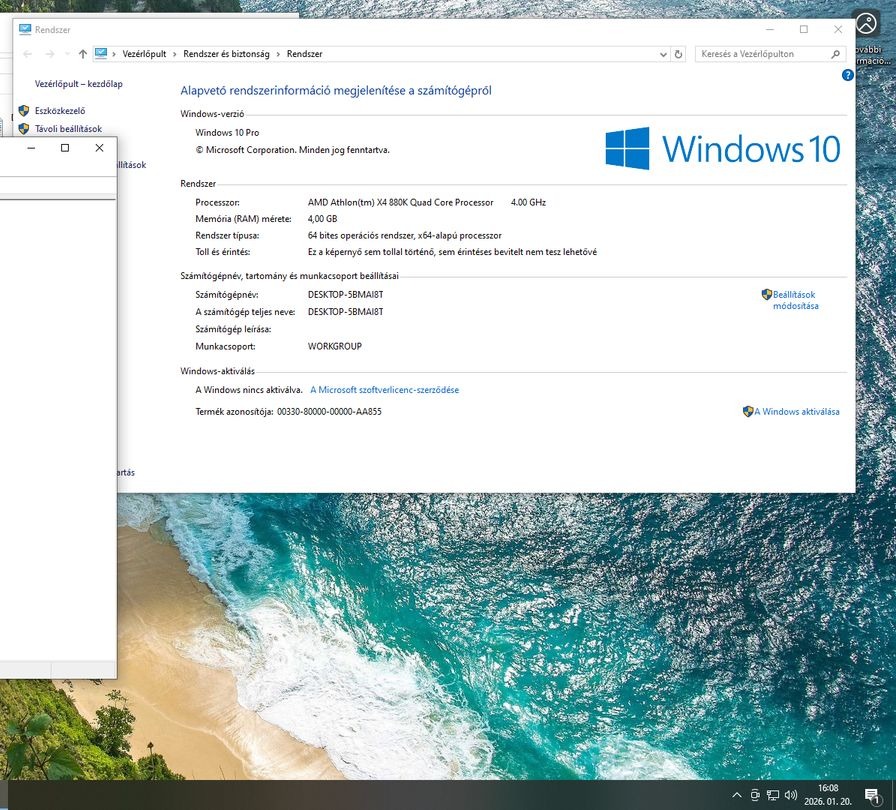The height and width of the screenshot is (810, 896).
Task: Click the Számítógépnév value DESKTOP-5BMAI8T
Action: click(345, 295)
